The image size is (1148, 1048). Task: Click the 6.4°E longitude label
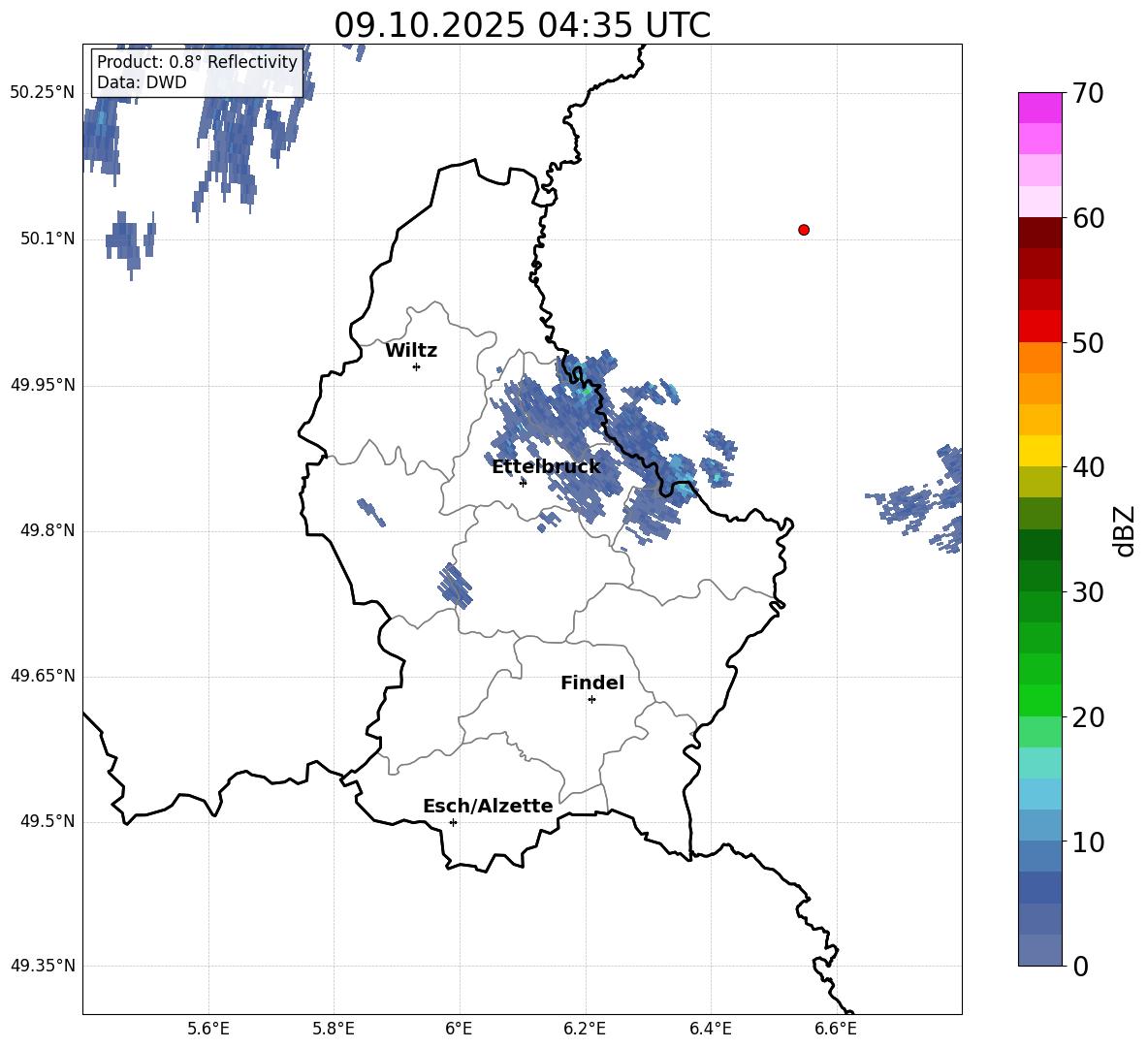coord(710,1029)
